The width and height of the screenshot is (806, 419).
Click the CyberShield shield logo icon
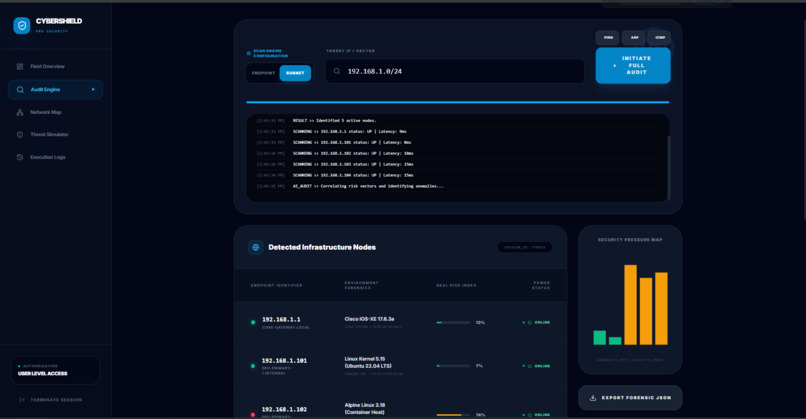(x=22, y=25)
